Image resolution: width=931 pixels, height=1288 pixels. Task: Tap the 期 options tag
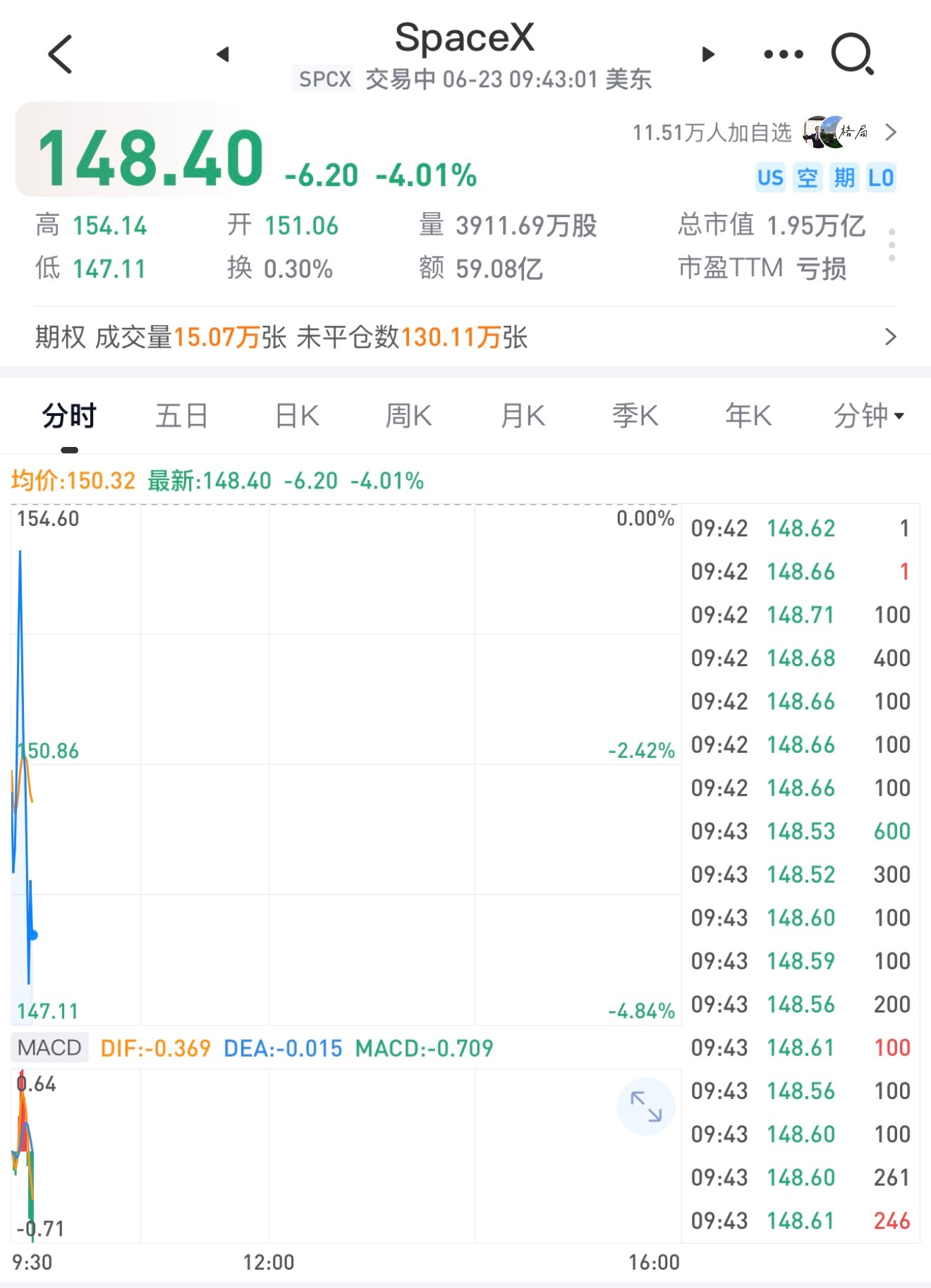(x=844, y=178)
